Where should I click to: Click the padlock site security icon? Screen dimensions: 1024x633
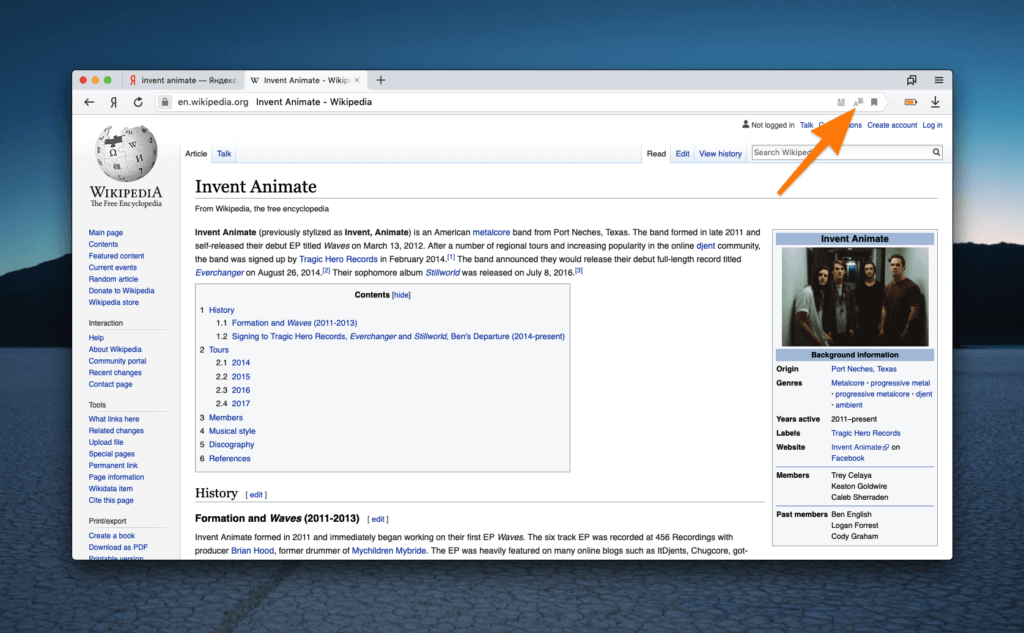[x=165, y=102]
